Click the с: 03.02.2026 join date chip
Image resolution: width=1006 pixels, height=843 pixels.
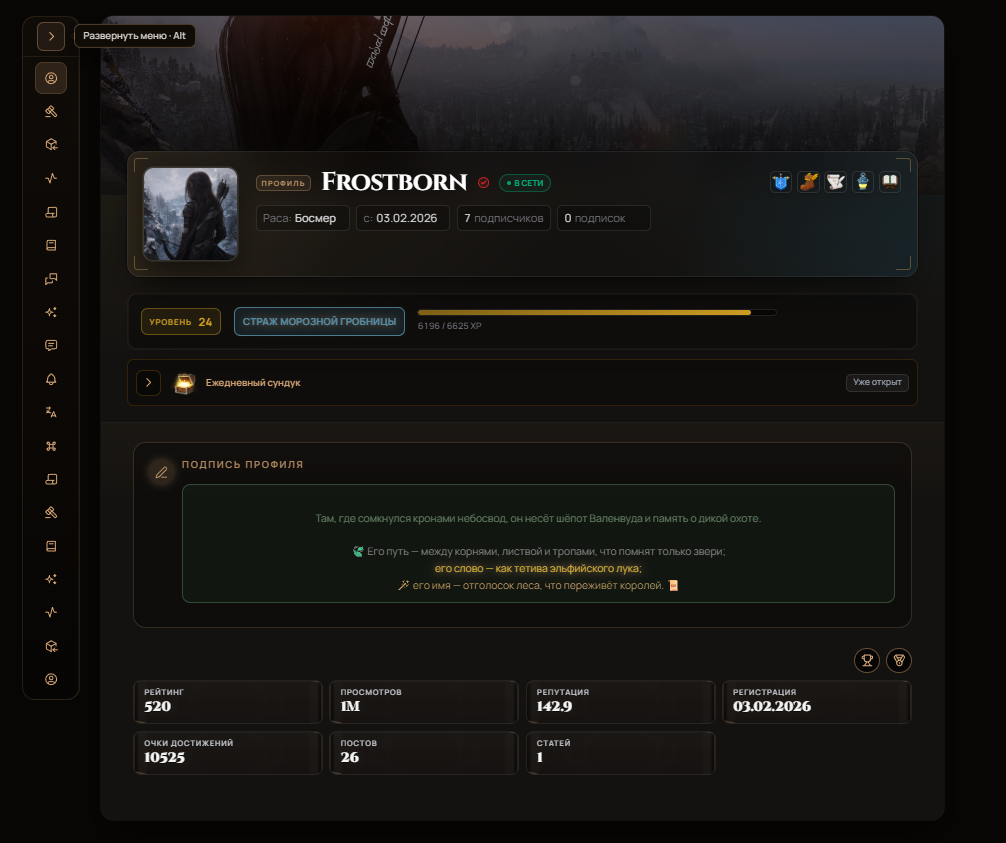point(403,218)
